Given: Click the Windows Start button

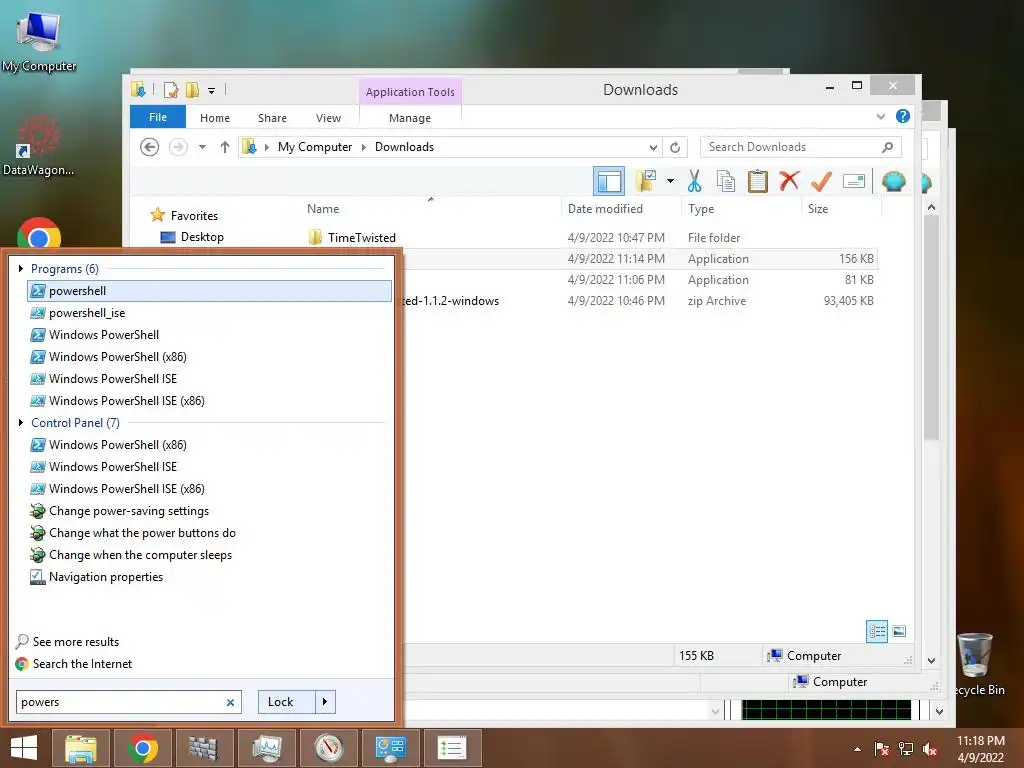Looking at the screenshot, I should [x=24, y=748].
